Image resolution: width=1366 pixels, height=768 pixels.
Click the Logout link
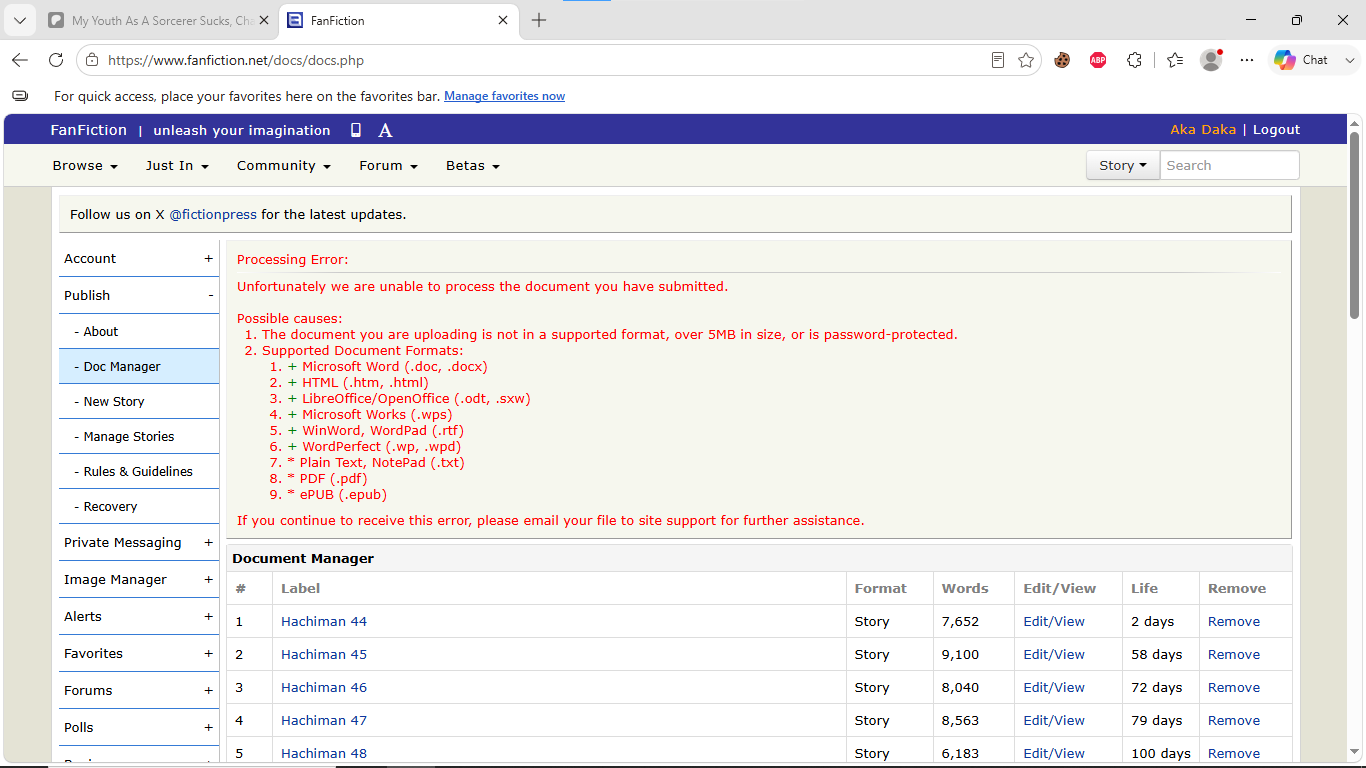(x=1277, y=130)
